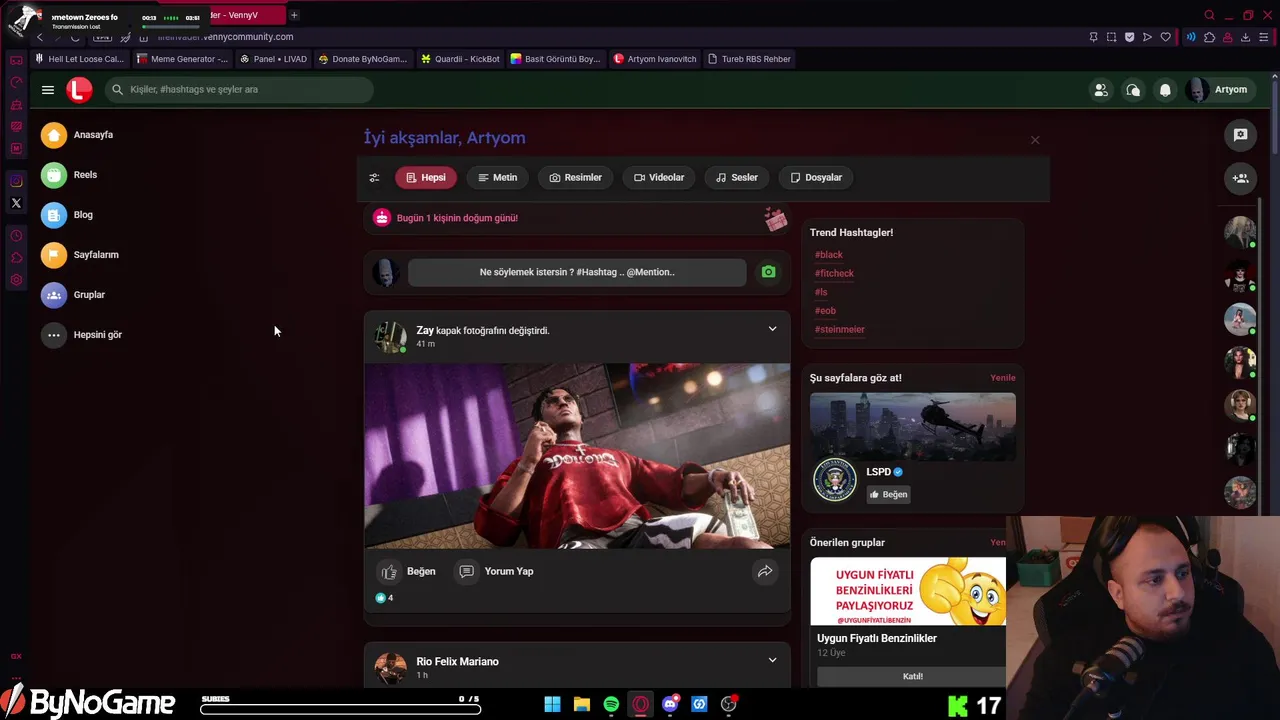Open the #black trending hashtag
Viewport: 1280px width, 720px height.
[x=828, y=255]
